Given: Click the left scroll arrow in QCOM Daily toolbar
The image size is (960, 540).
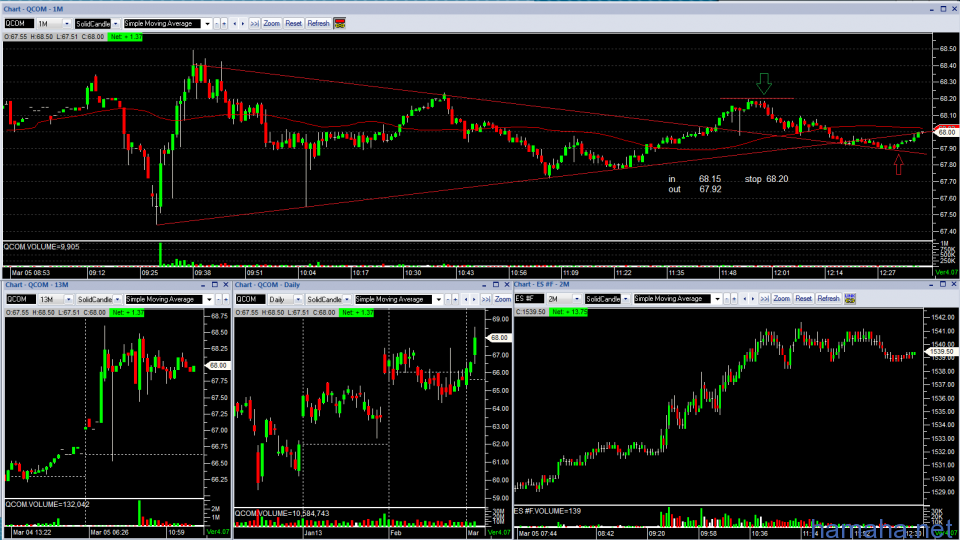Looking at the screenshot, I should [465, 299].
